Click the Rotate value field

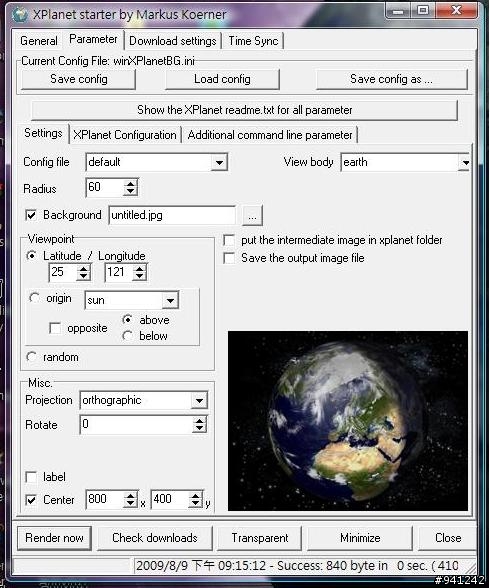[137, 424]
